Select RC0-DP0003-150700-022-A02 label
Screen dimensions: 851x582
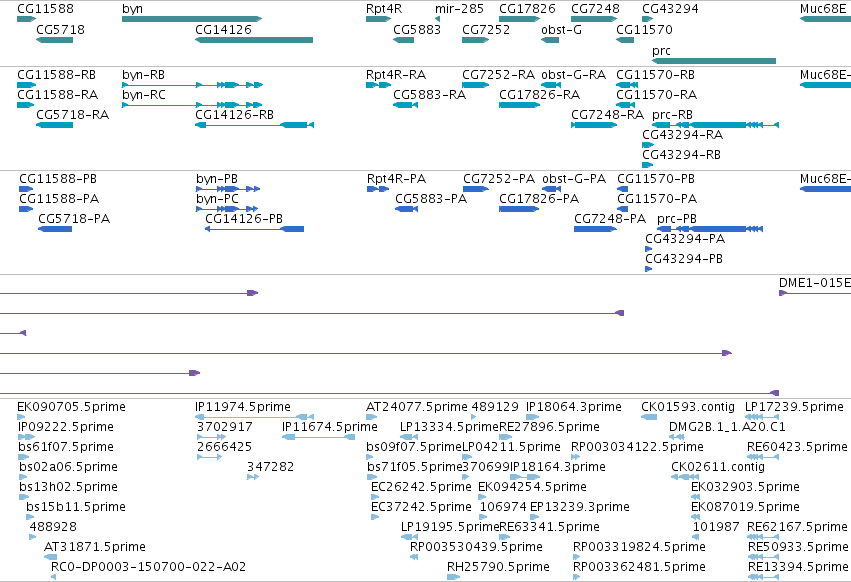148,567
